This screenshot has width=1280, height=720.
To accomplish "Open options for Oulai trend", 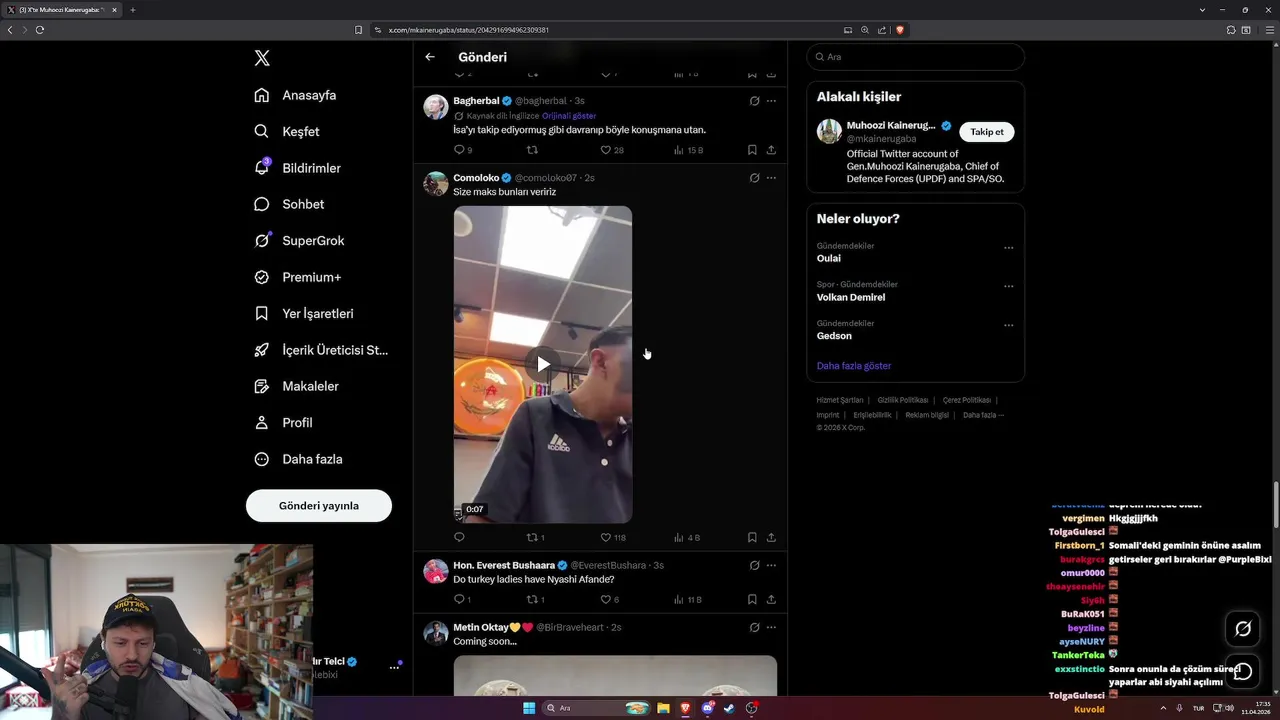I will click(x=1008, y=248).
